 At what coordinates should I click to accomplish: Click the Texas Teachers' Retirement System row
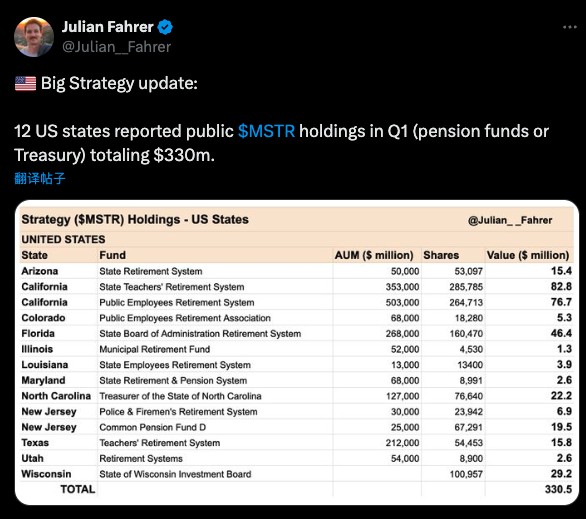click(296, 442)
